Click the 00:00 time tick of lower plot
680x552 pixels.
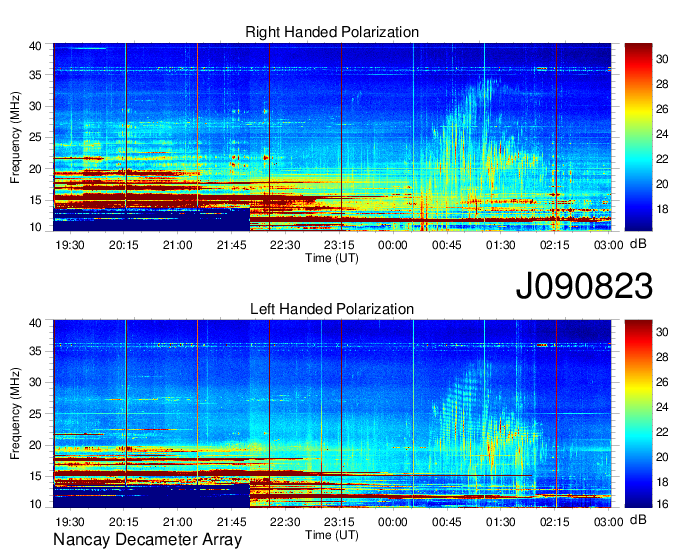[393, 522]
